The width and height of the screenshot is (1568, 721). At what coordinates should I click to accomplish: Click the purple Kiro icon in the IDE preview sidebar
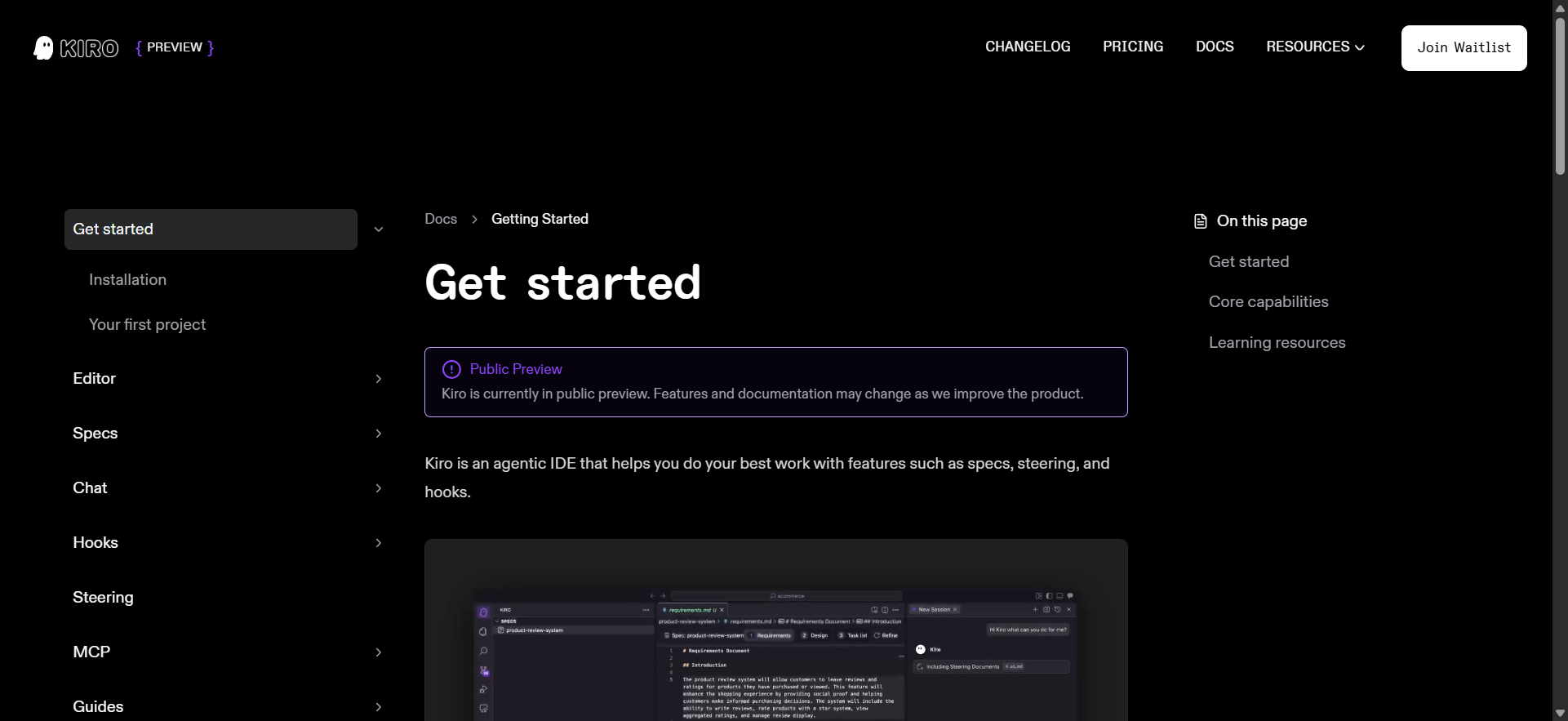coord(483,612)
